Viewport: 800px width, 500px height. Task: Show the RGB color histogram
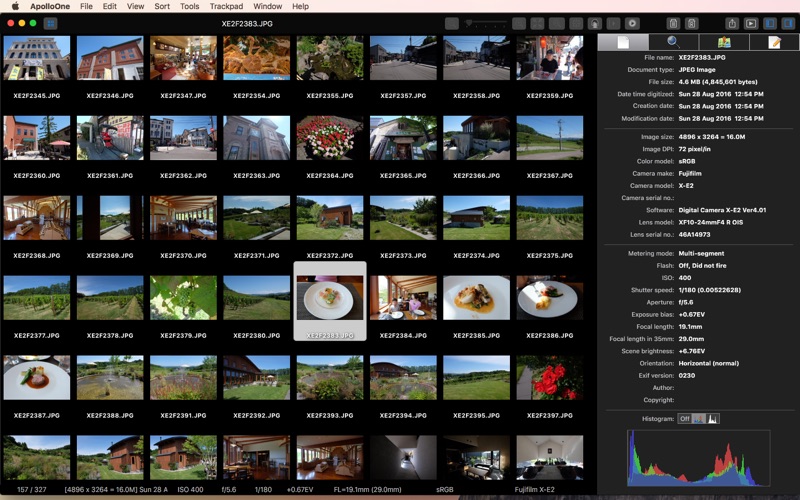pyautogui.click(x=700, y=418)
